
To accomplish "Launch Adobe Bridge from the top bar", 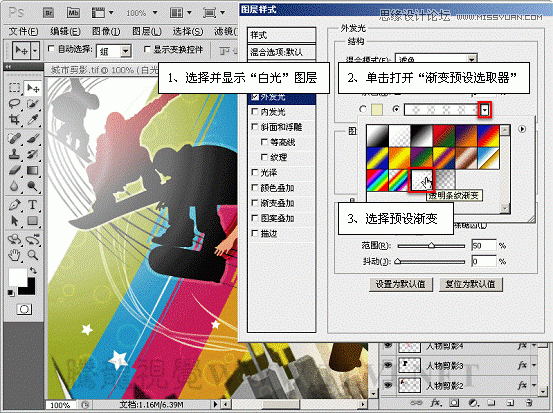I will pyautogui.click(x=48, y=13).
